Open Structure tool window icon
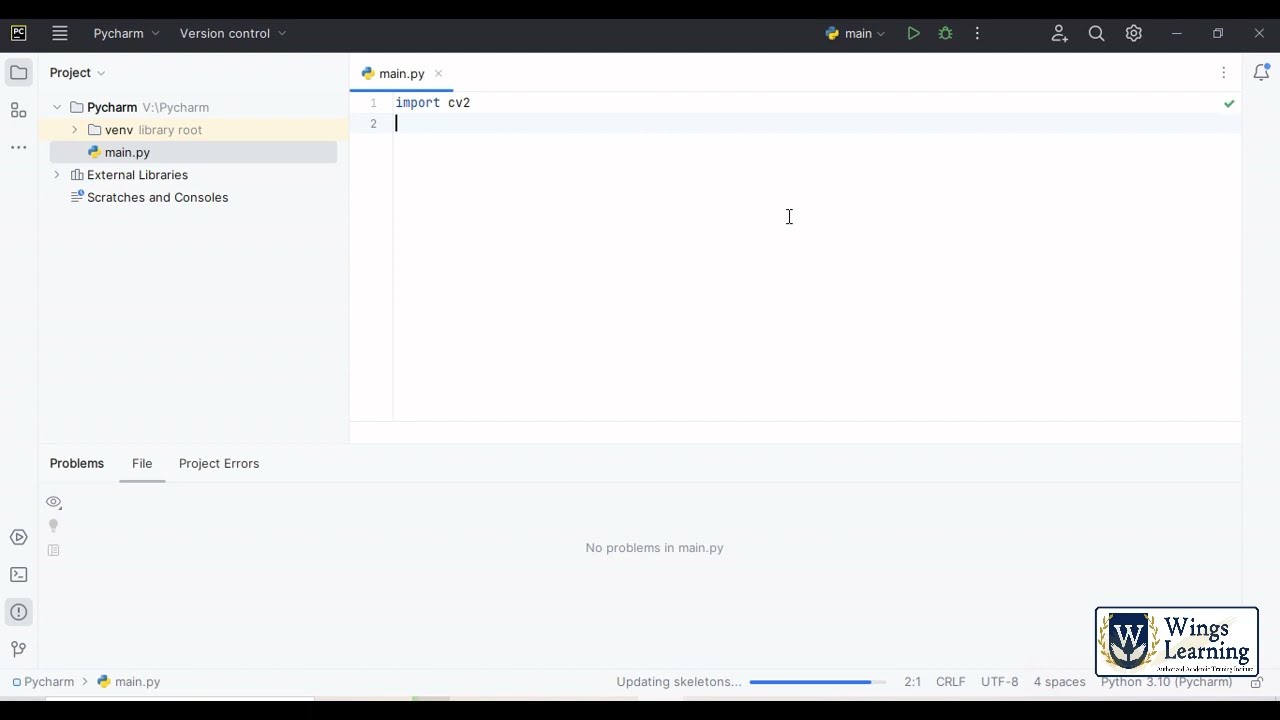This screenshot has width=1280, height=720. pyautogui.click(x=18, y=110)
